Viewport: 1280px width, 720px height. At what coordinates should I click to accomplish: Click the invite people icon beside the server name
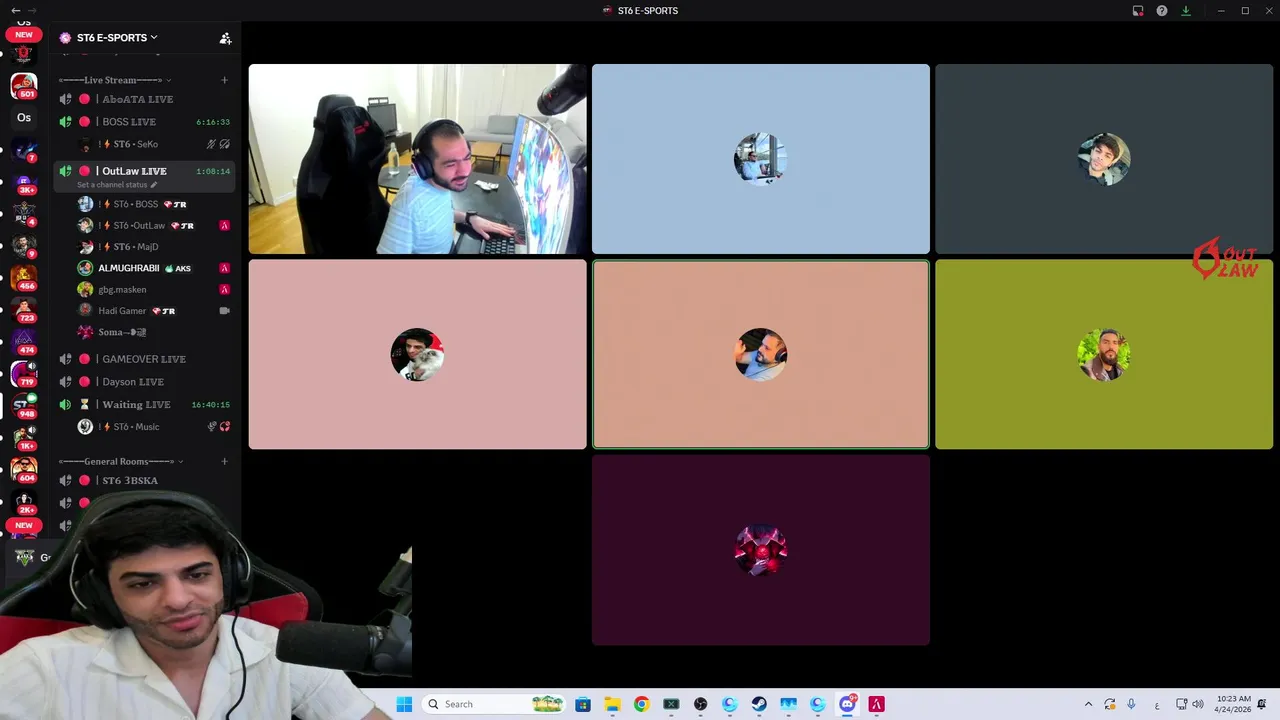point(225,38)
